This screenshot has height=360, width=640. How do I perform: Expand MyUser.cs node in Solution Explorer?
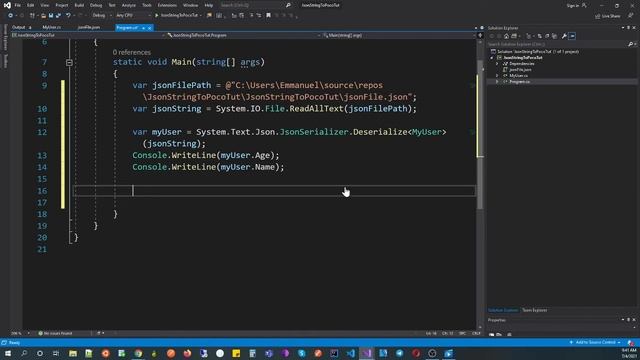[x=497, y=76]
